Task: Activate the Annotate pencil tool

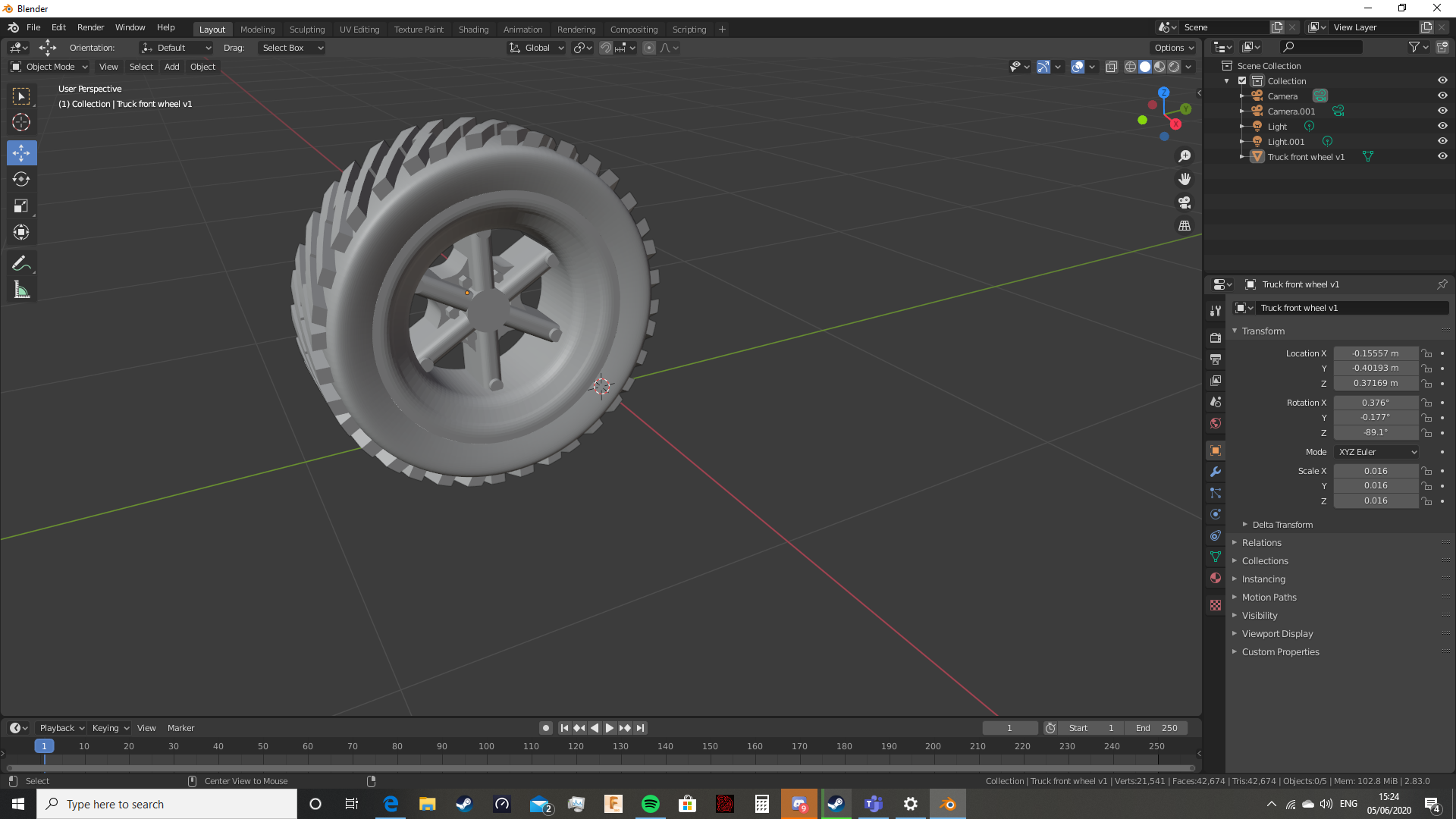Action: coord(21,264)
